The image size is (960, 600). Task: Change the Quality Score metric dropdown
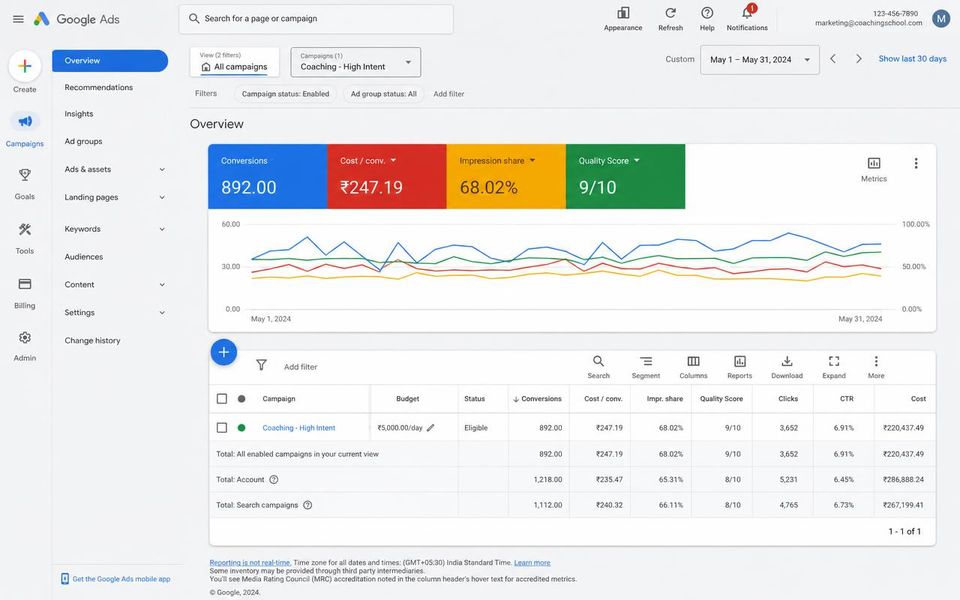(637, 160)
